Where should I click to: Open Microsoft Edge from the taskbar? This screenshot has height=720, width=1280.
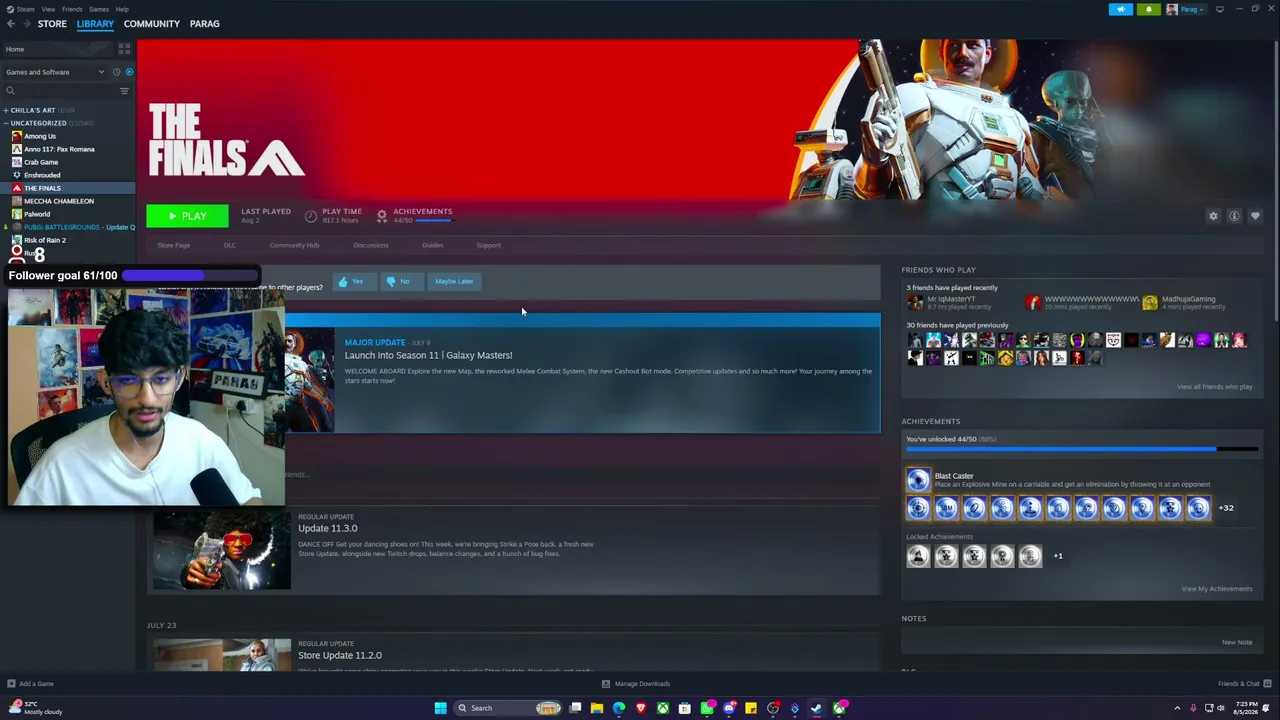click(619, 708)
